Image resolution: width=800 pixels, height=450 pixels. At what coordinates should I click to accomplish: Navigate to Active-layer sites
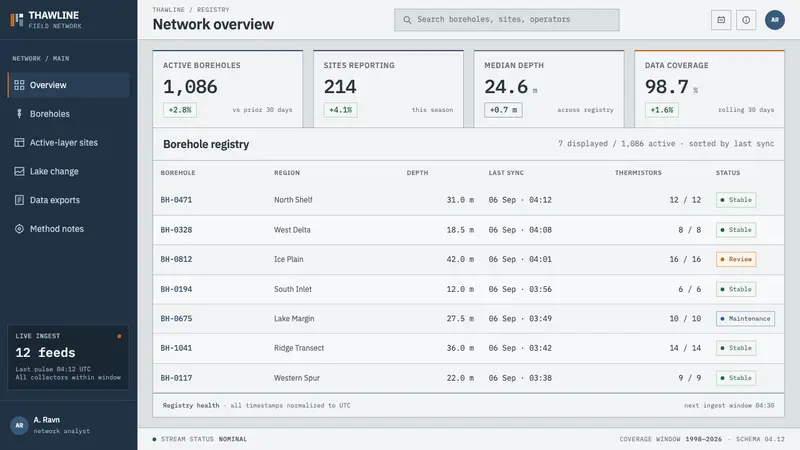click(x=68, y=142)
